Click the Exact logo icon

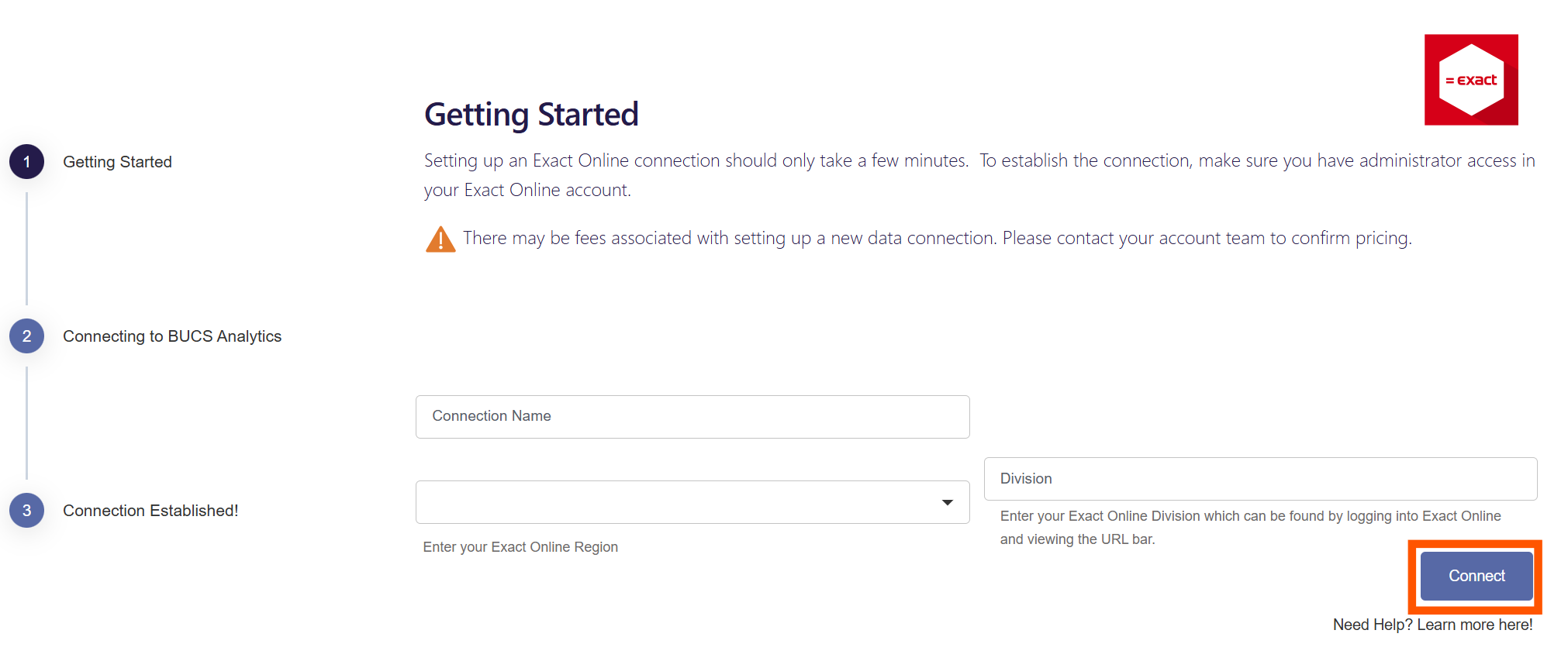click(x=1471, y=80)
